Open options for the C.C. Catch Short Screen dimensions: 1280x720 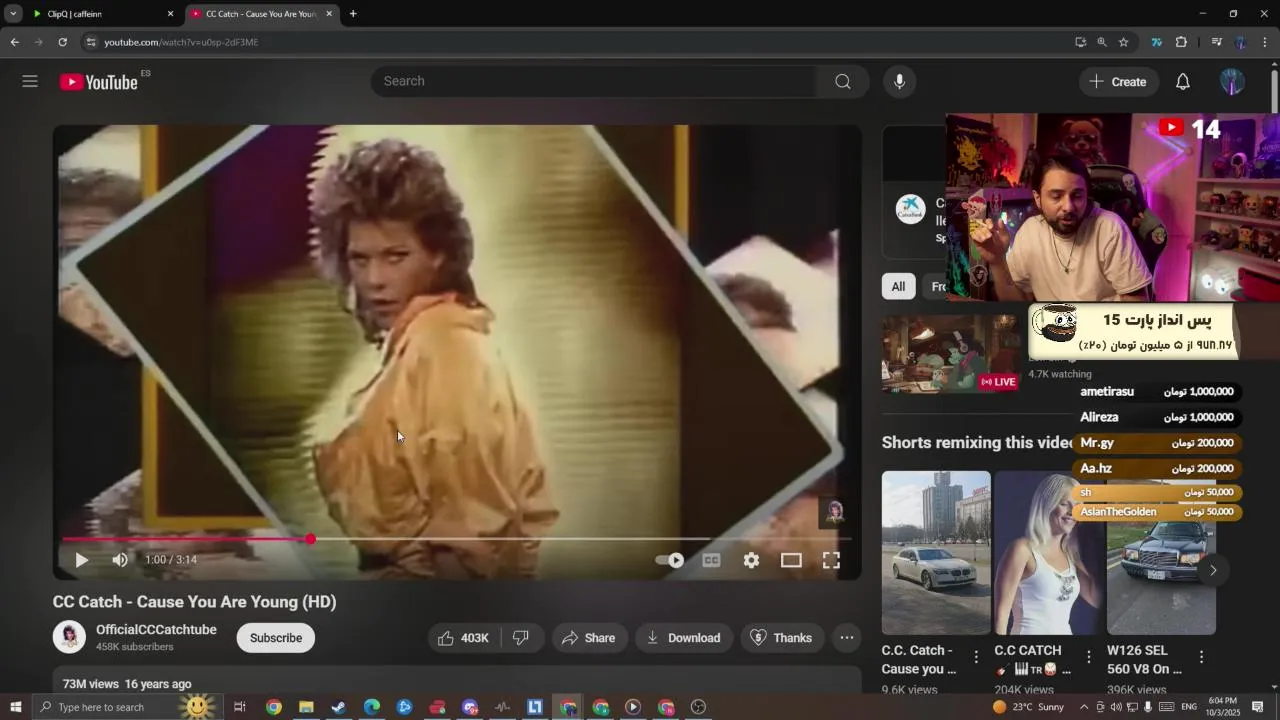point(977,657)
